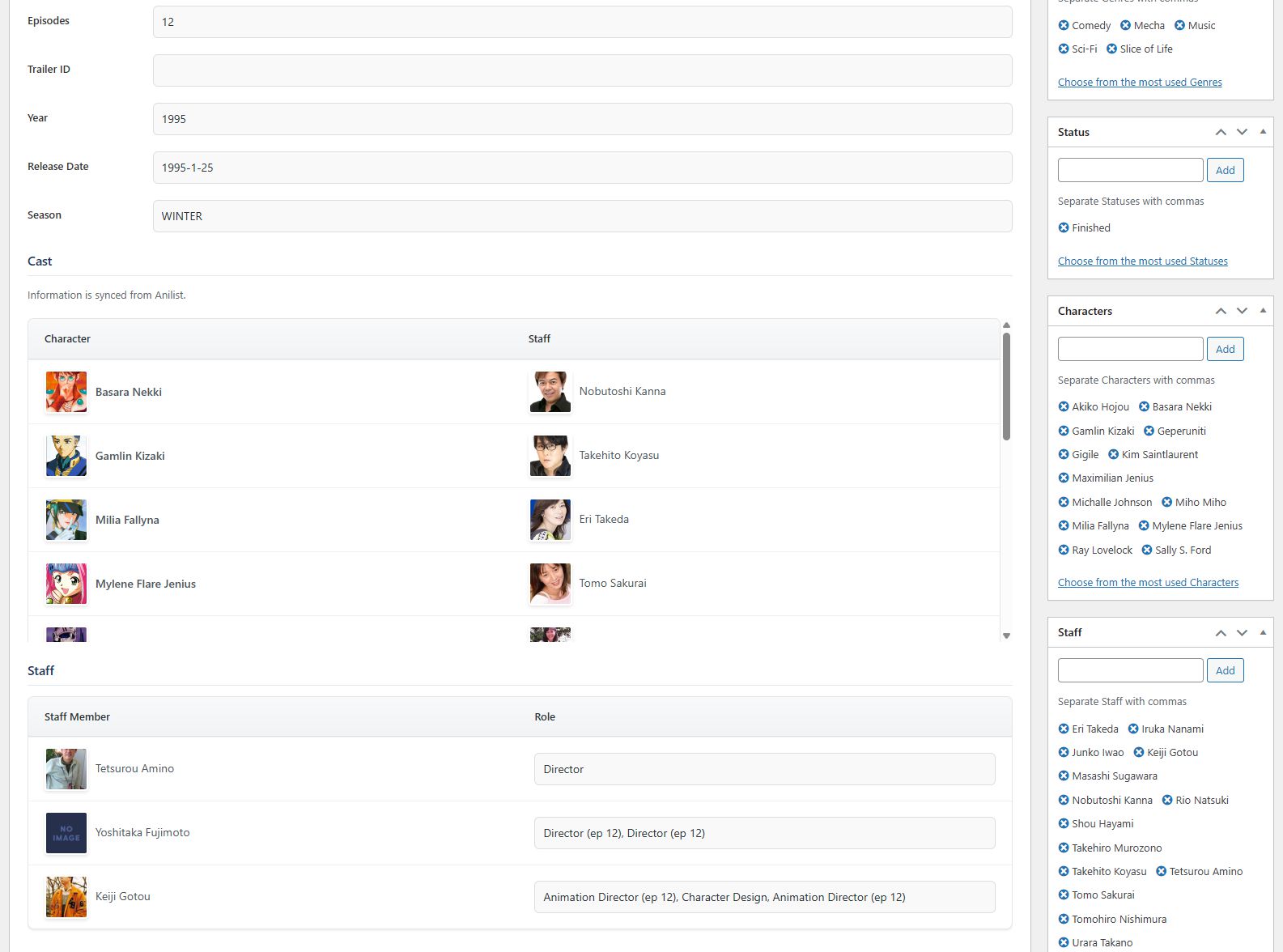The width and height of the screenshot is (1283, 952).
Task: Move Characters panel down
Action: 1242,311
